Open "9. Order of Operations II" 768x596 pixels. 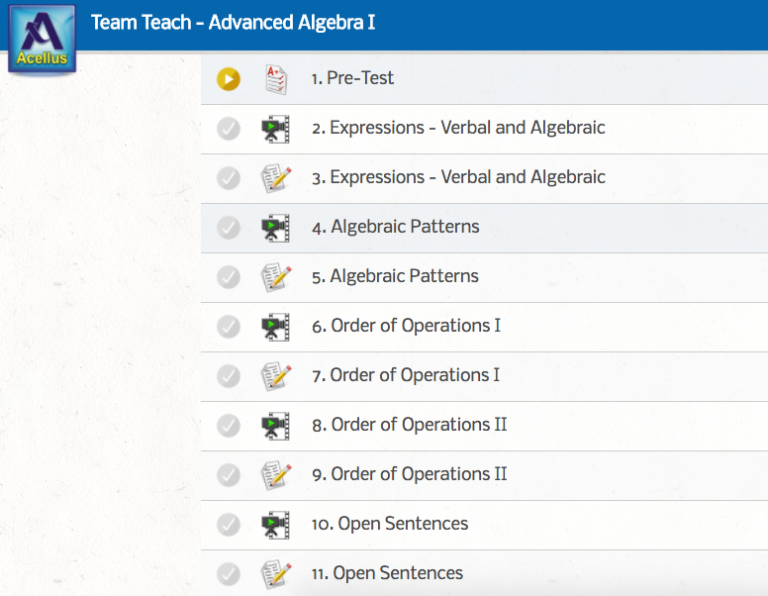coord(409,474)
